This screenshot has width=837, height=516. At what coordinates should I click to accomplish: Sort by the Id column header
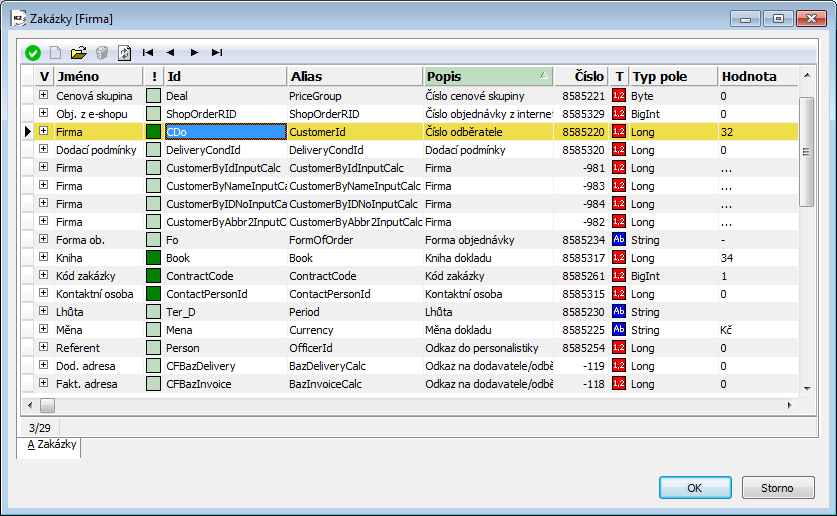click(225, 76)
